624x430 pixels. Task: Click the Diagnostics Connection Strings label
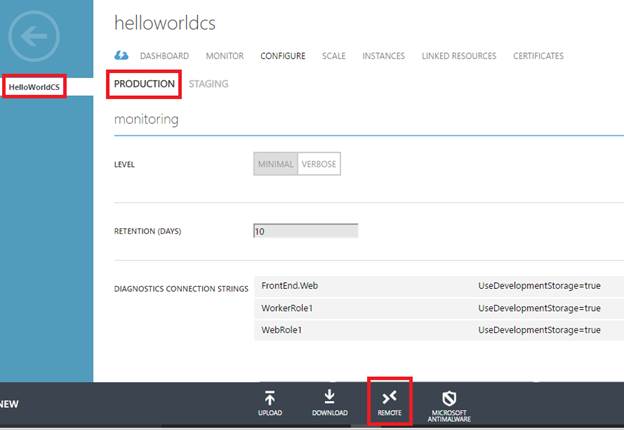click(181, 289)
